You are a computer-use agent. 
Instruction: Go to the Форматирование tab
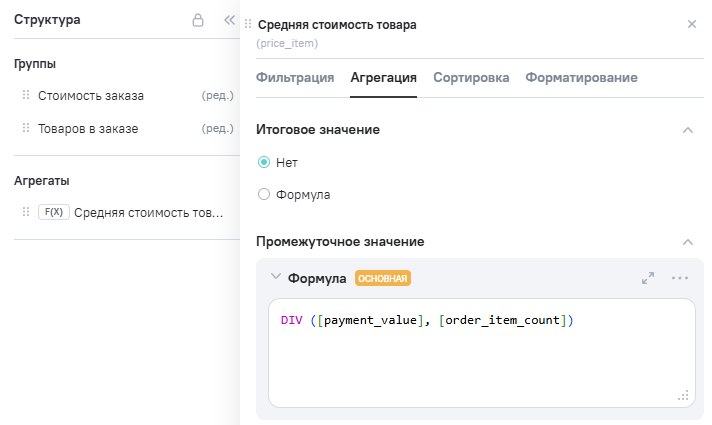tap(581, 78)
